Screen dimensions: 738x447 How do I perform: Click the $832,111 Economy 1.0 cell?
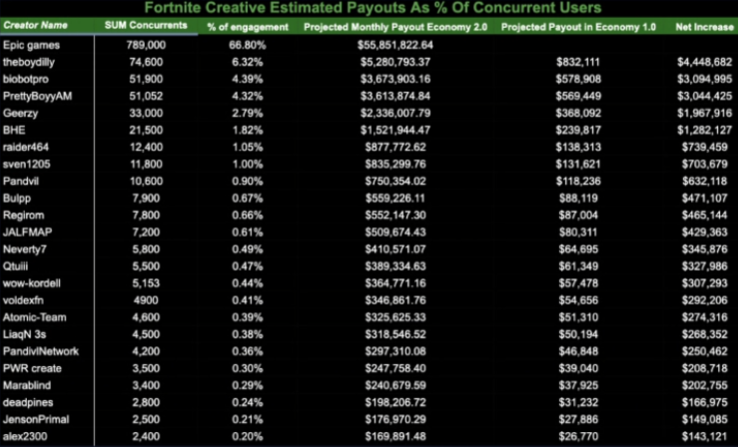pos(578,62)
